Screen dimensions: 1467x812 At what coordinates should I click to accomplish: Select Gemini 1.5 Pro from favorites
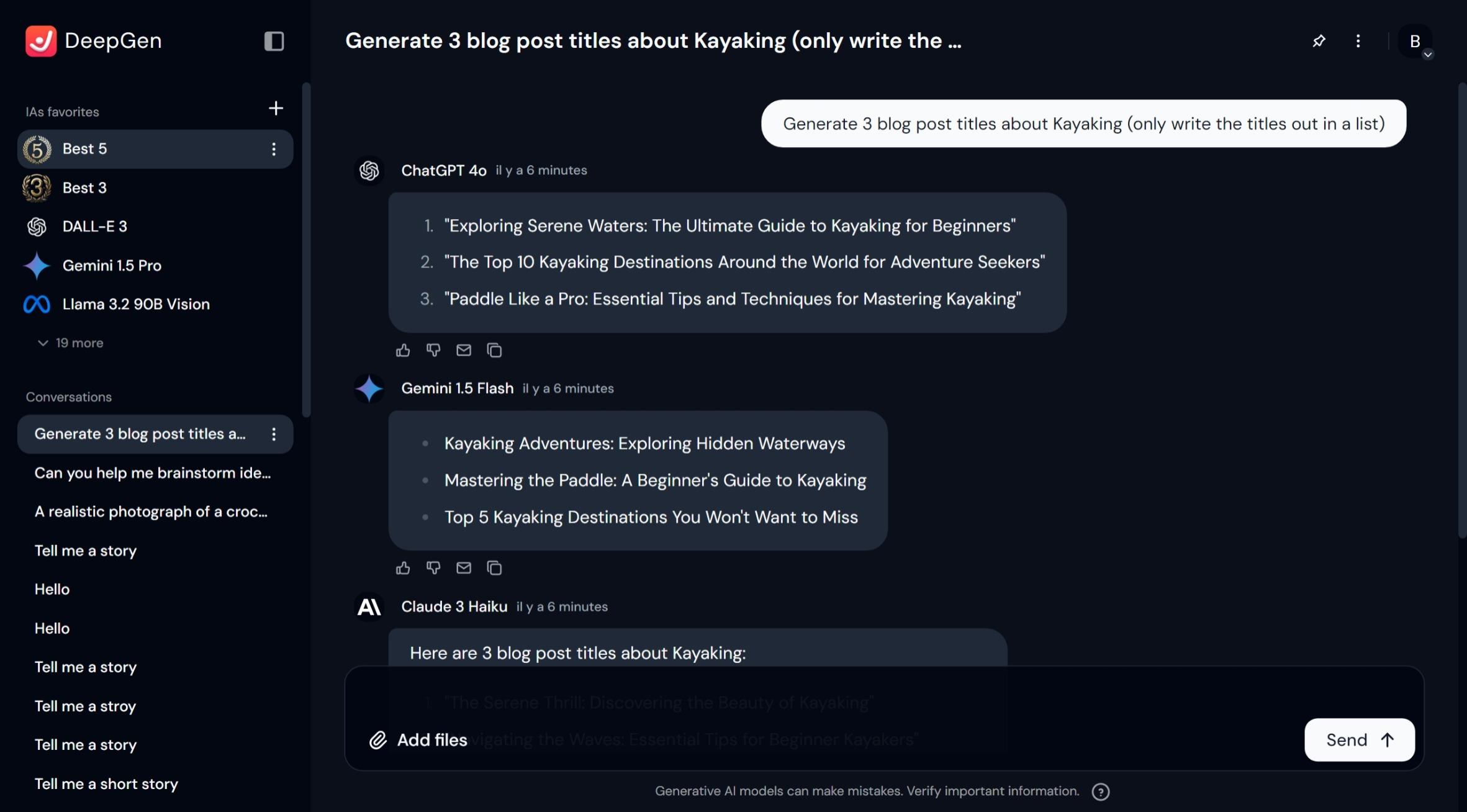click(112, 266)
